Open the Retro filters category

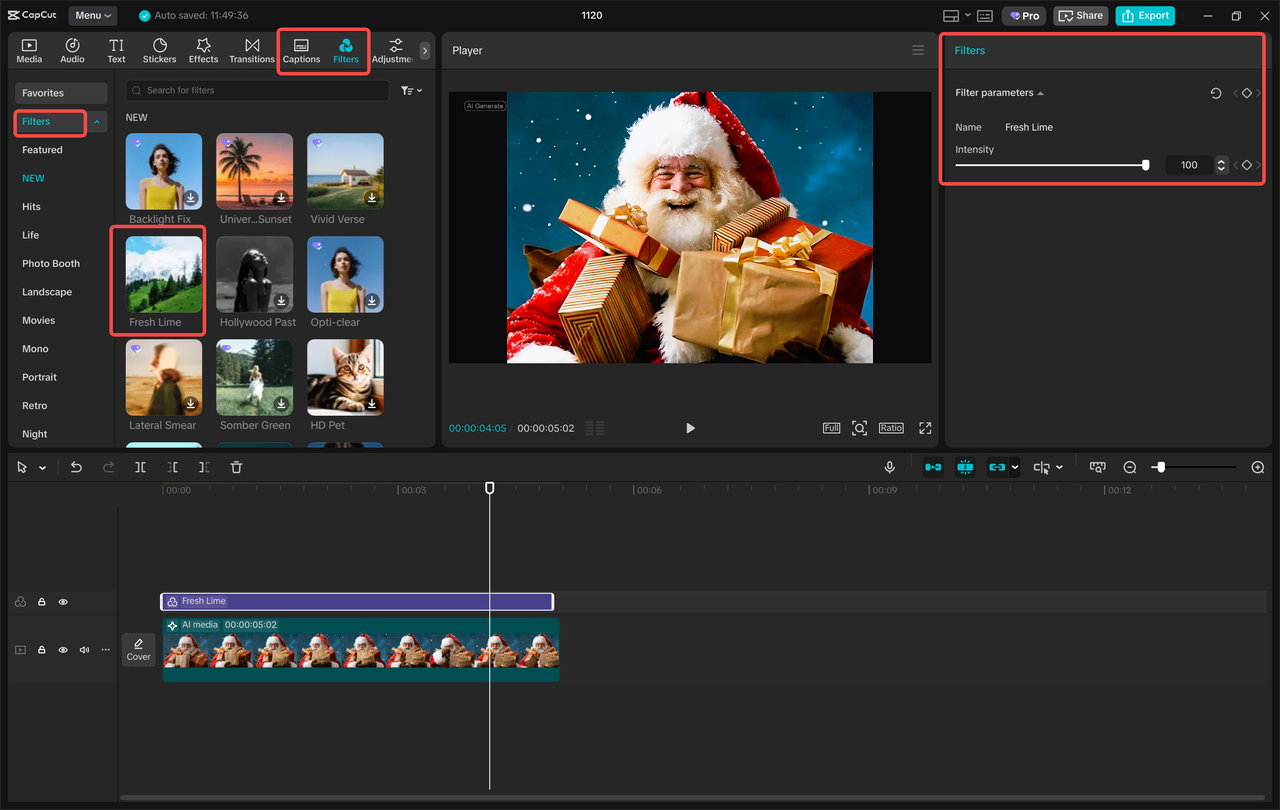coord(34,405)
